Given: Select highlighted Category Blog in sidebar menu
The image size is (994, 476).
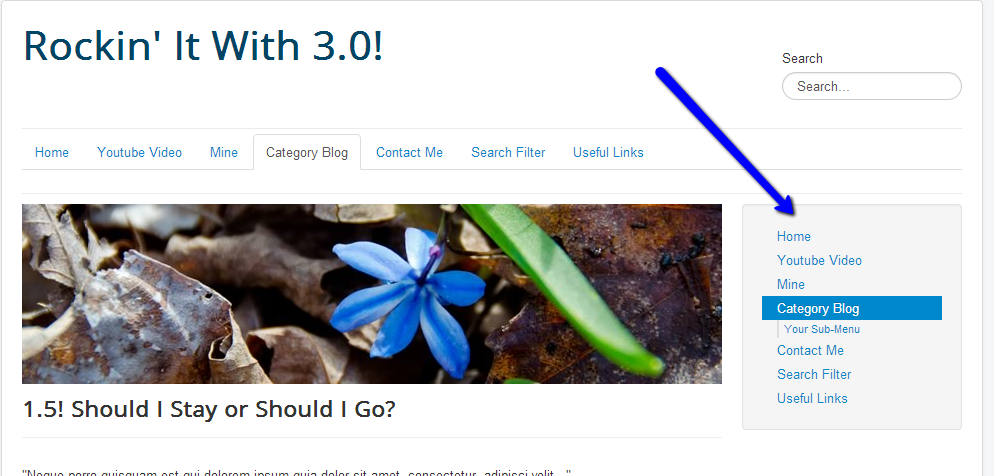Looking at the screenshot, I should point(851,309).
